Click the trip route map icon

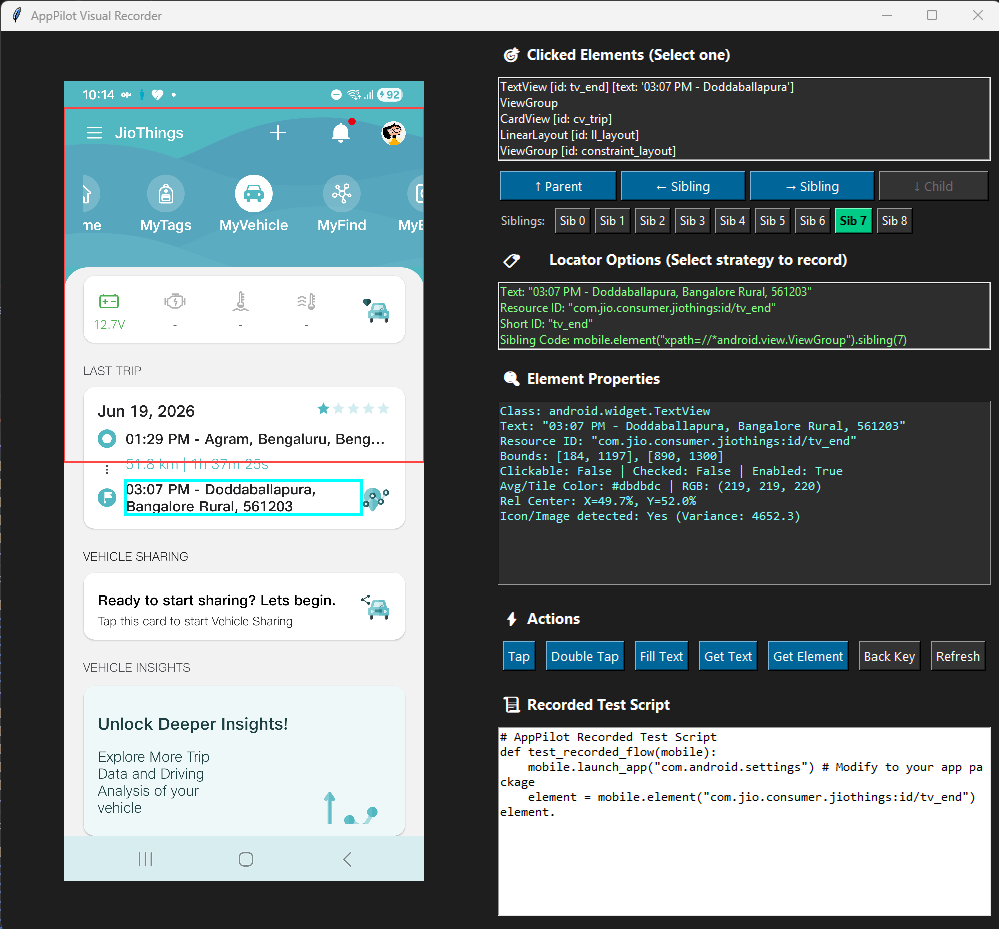click(376, 498)
